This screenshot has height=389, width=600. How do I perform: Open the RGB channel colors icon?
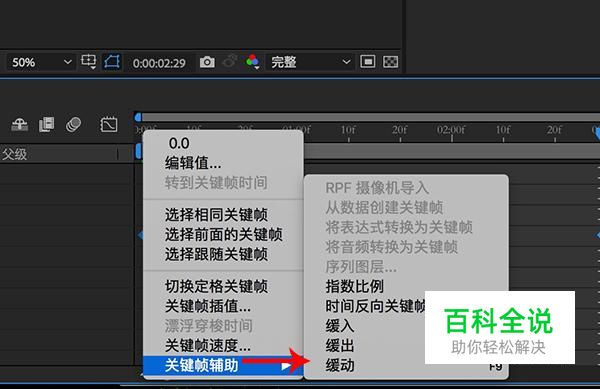pos(253,61)
